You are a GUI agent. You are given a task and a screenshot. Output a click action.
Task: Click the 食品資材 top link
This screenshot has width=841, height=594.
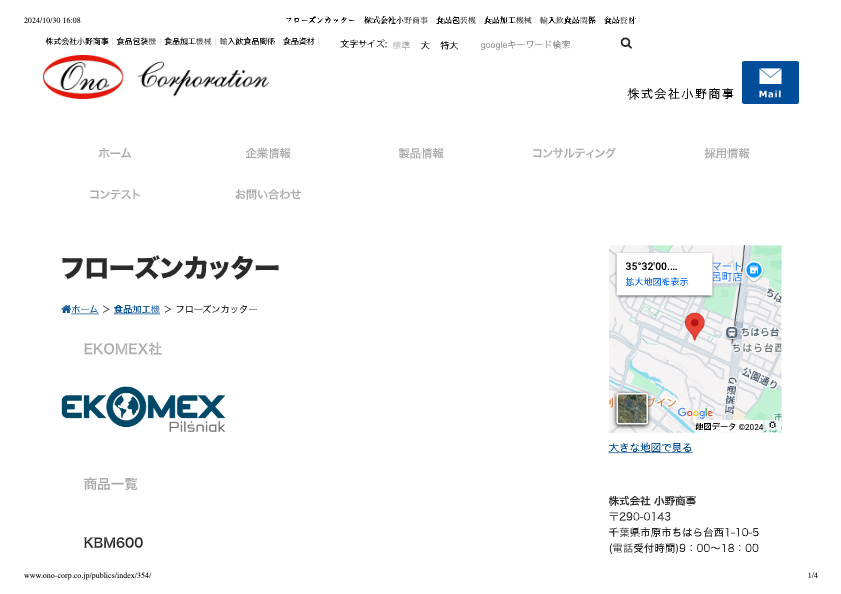click(299, 41)
